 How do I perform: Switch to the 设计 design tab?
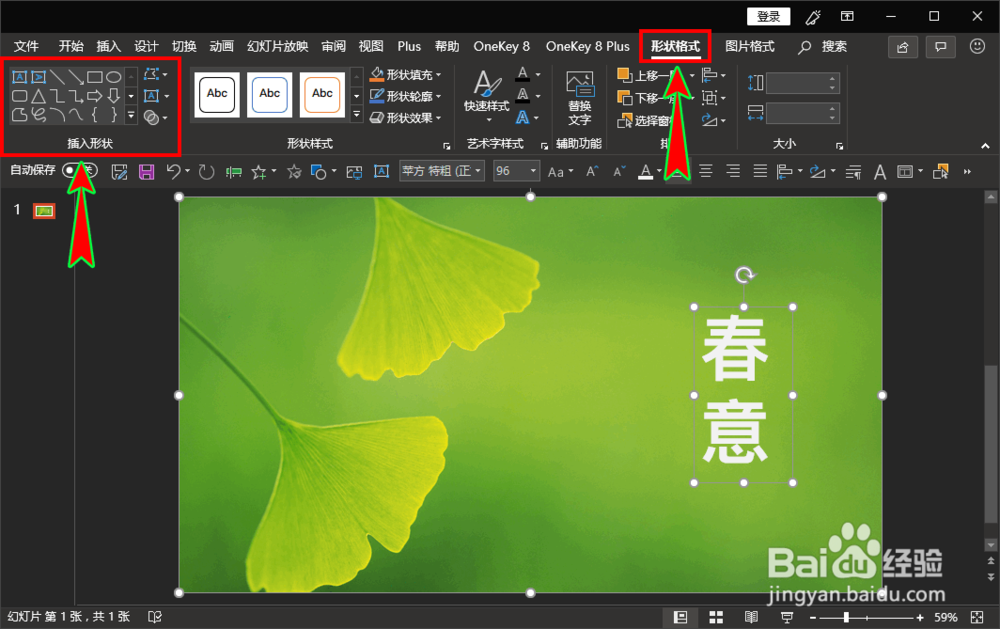pos(146,47)
